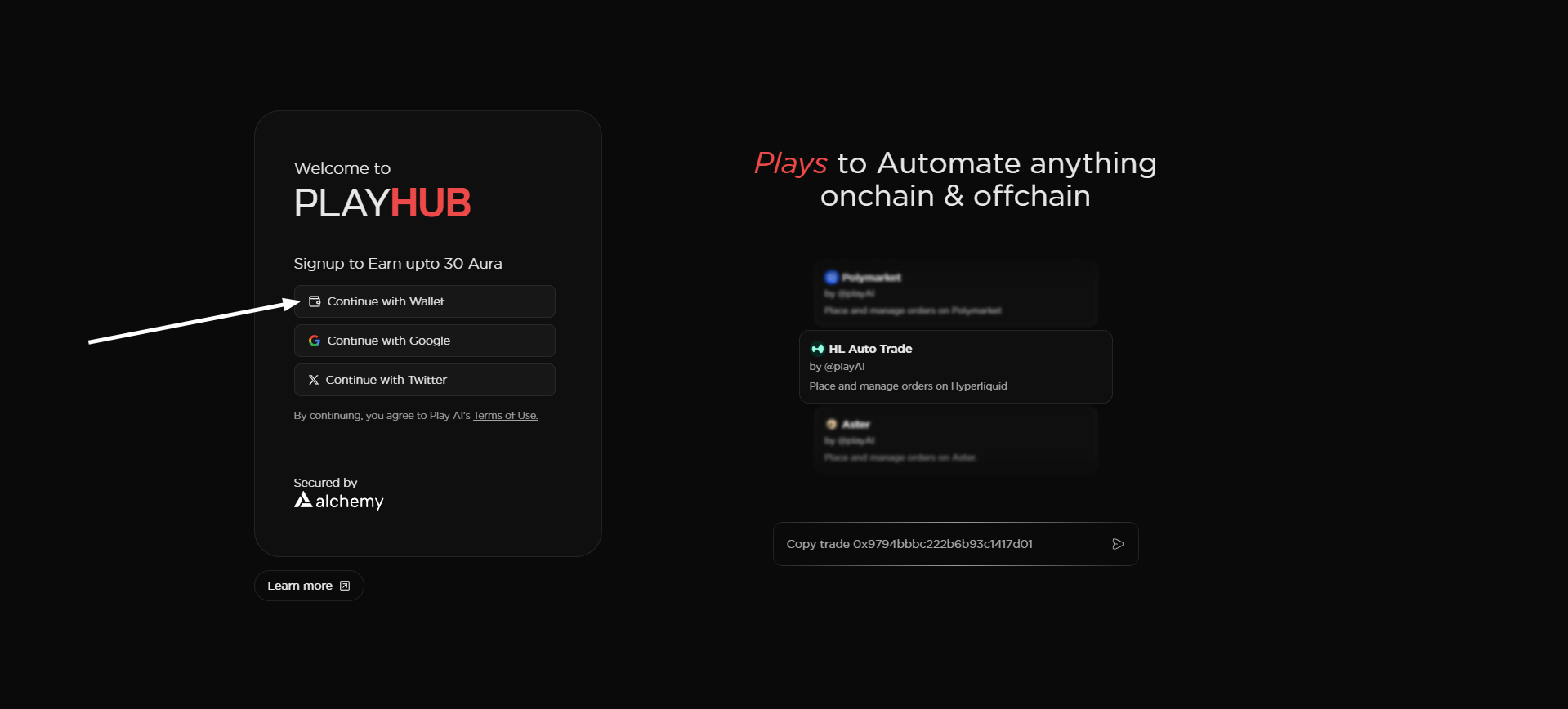Click the 'Secured by' label
The height and width of the screenshot is (709, 1568).
(325, 483)
